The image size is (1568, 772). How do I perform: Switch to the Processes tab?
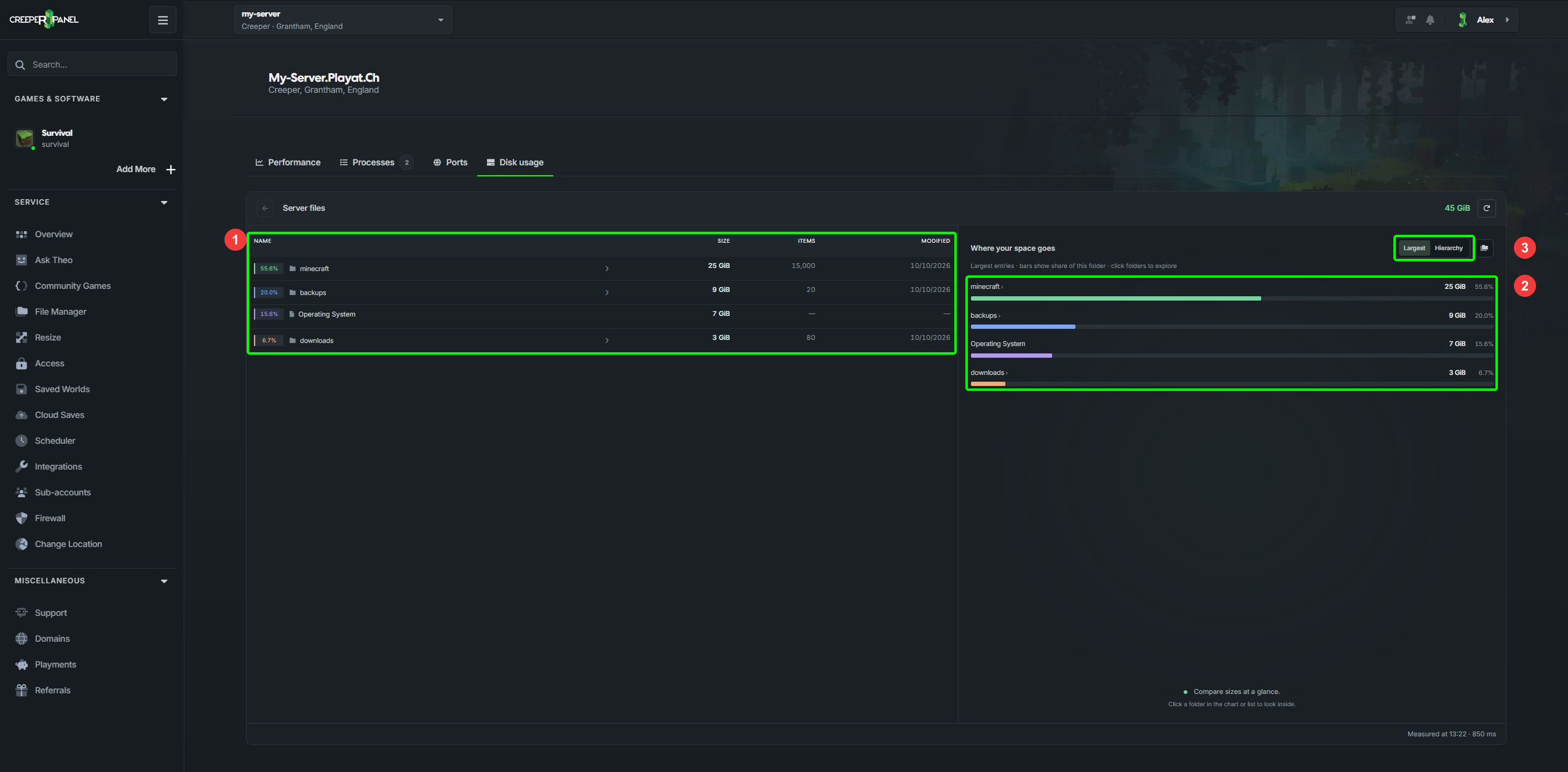[x=376, y=162]
